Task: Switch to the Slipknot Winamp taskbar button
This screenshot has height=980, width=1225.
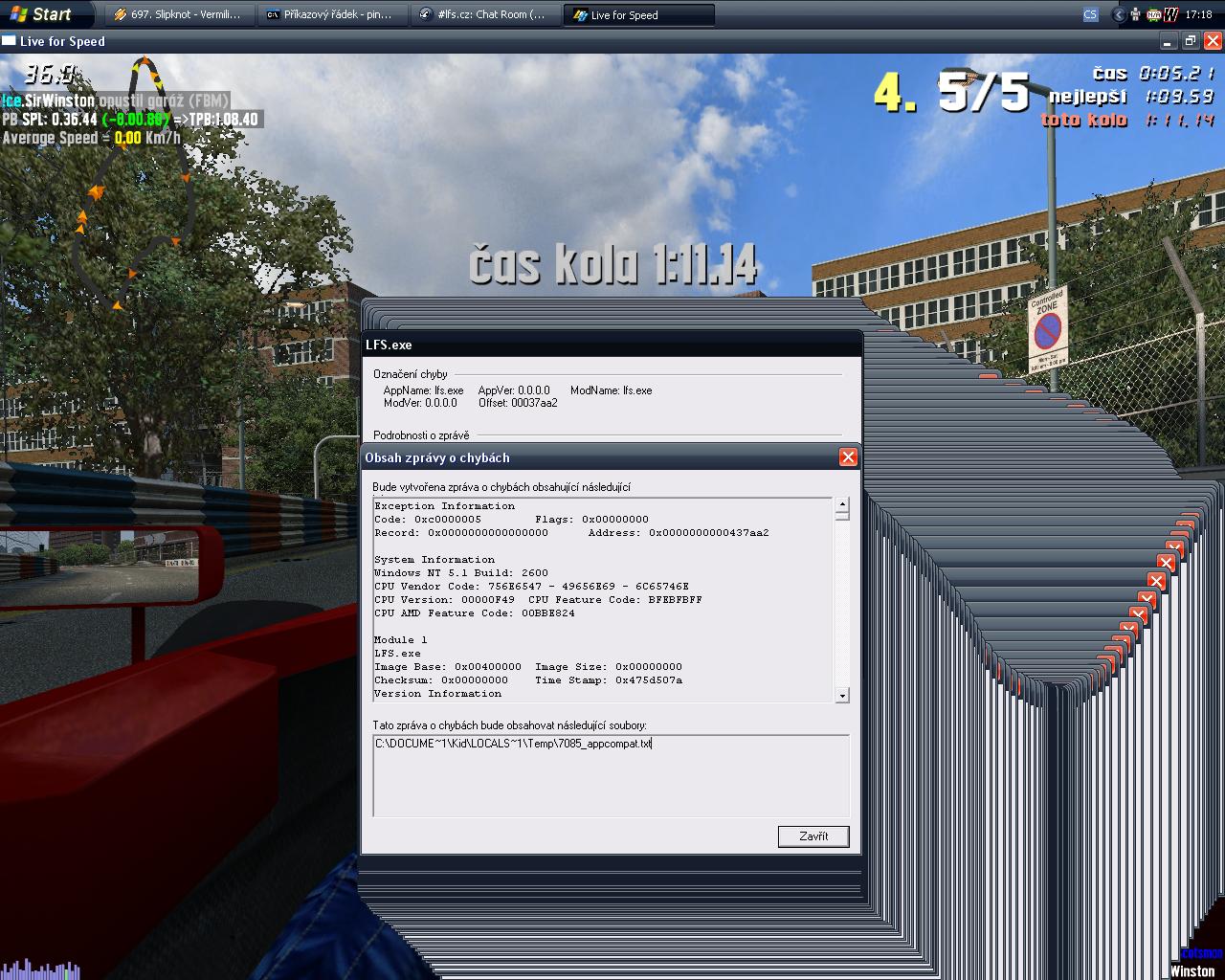Action: (181, 14)
